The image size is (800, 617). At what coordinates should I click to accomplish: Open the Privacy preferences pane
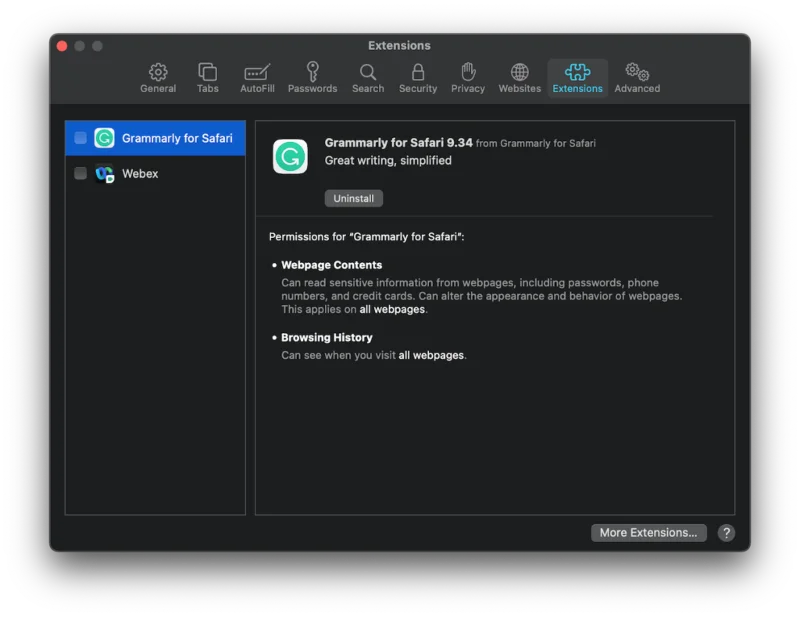[467, 78]
